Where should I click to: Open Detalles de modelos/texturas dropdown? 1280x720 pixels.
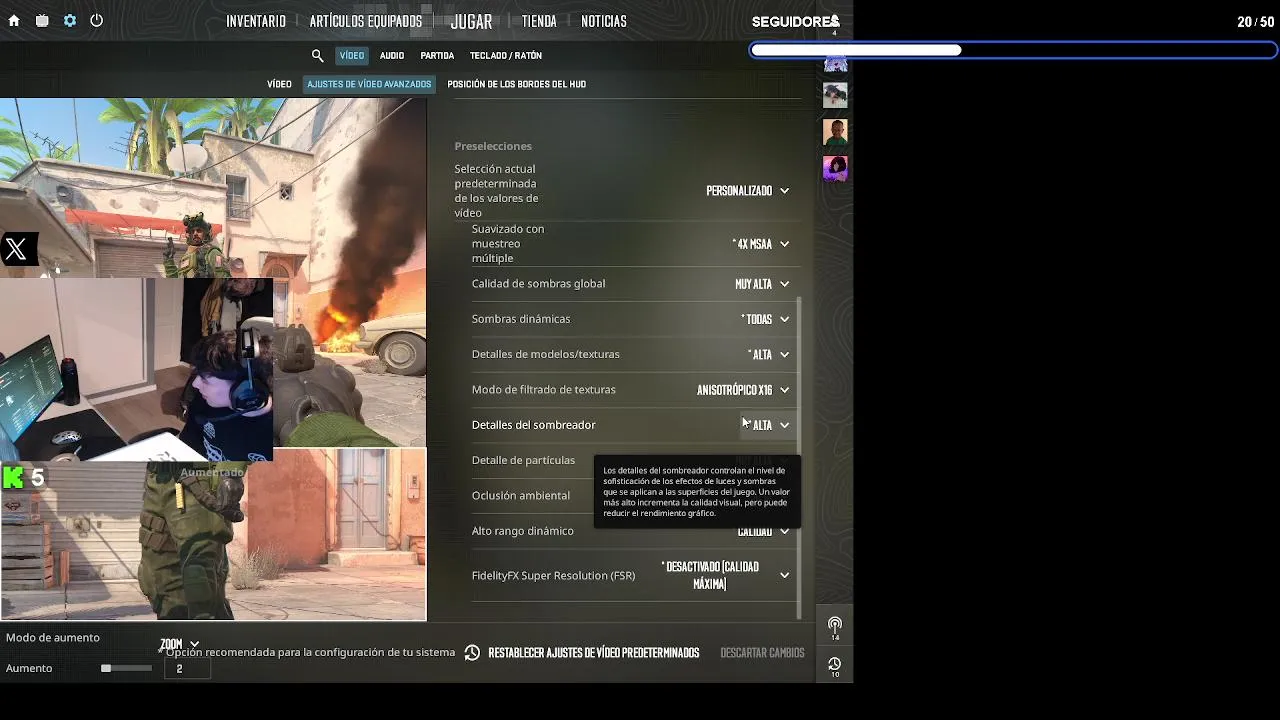pos(768,355)
